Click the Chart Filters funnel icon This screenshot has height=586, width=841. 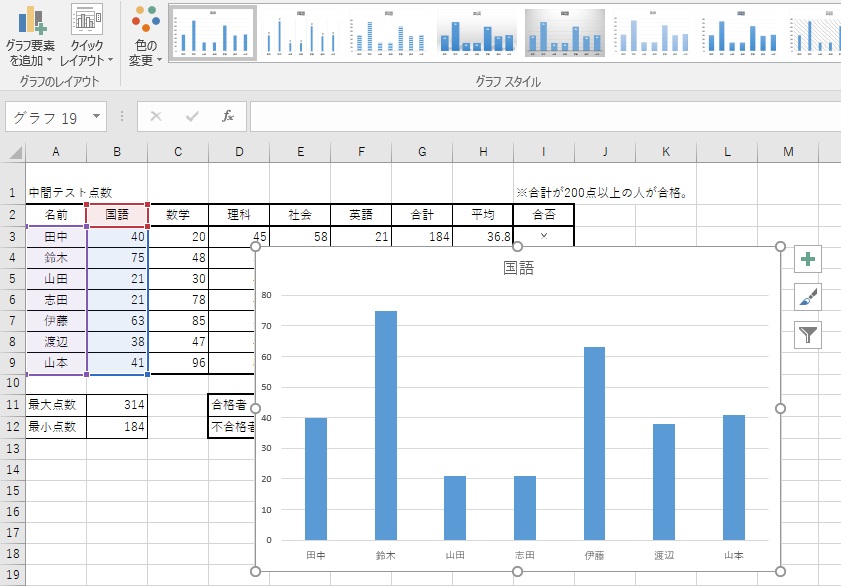806,334
